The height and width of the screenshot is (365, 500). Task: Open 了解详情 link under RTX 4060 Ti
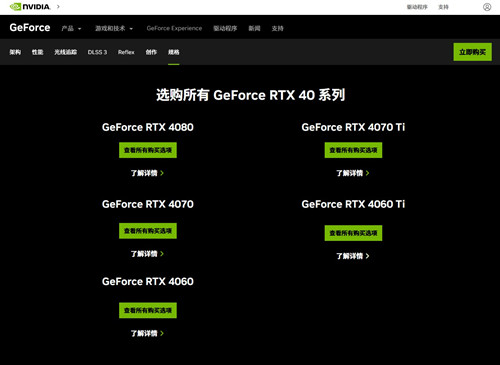353,256
